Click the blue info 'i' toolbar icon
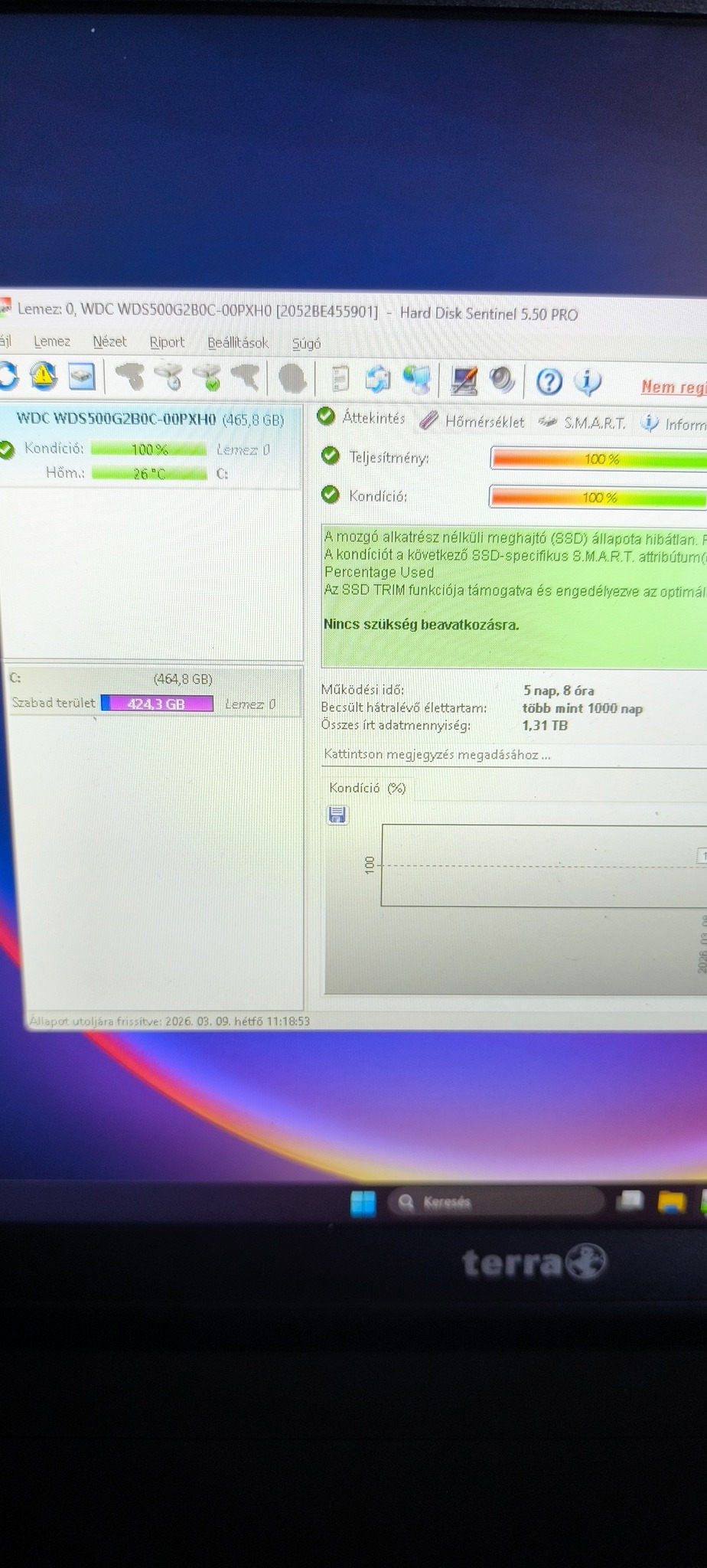 (587, 381)
